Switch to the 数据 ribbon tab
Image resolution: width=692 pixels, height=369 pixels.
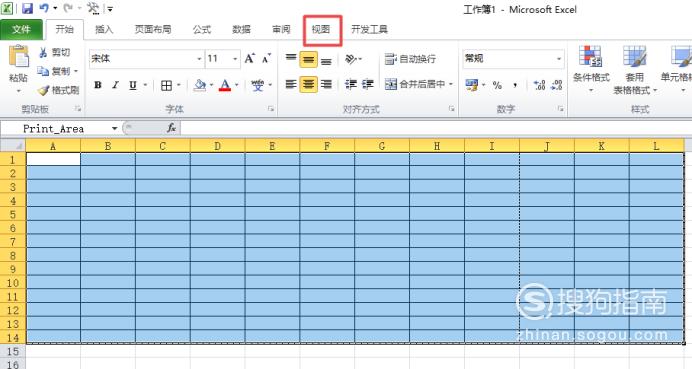tap(241, 30)
